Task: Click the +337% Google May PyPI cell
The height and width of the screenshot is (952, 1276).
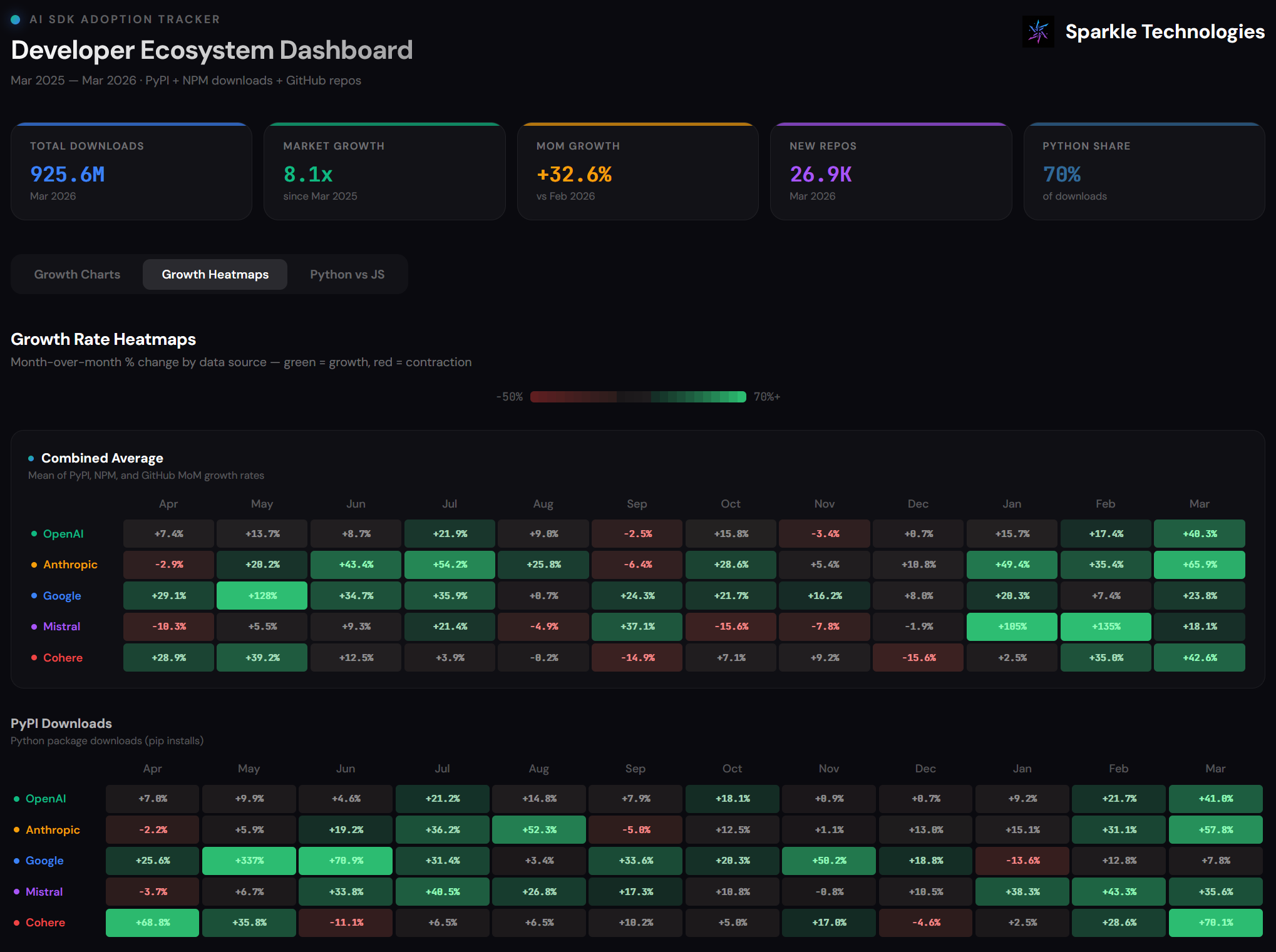Action: point(249,861)
